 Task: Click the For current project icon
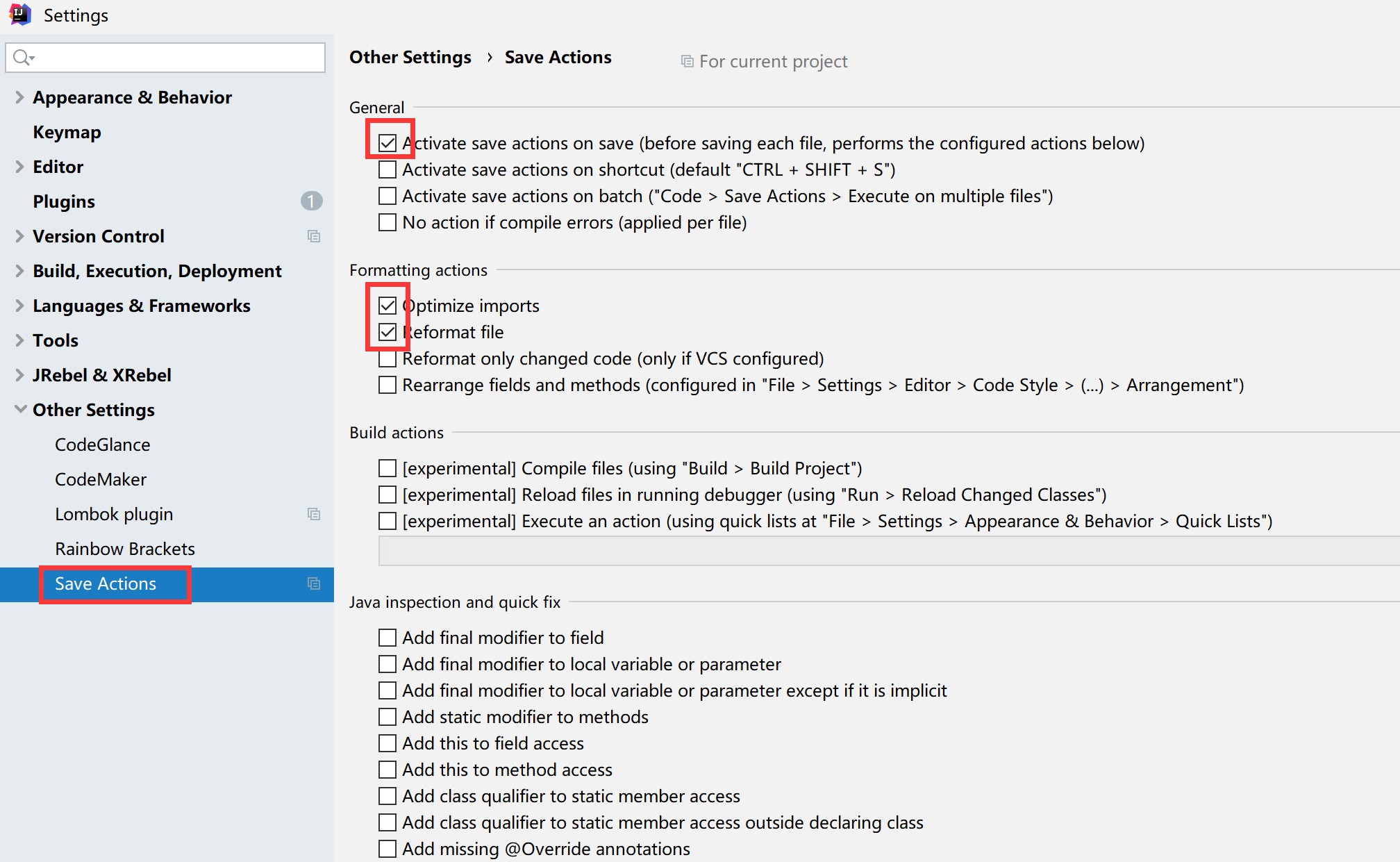[687, 62]
